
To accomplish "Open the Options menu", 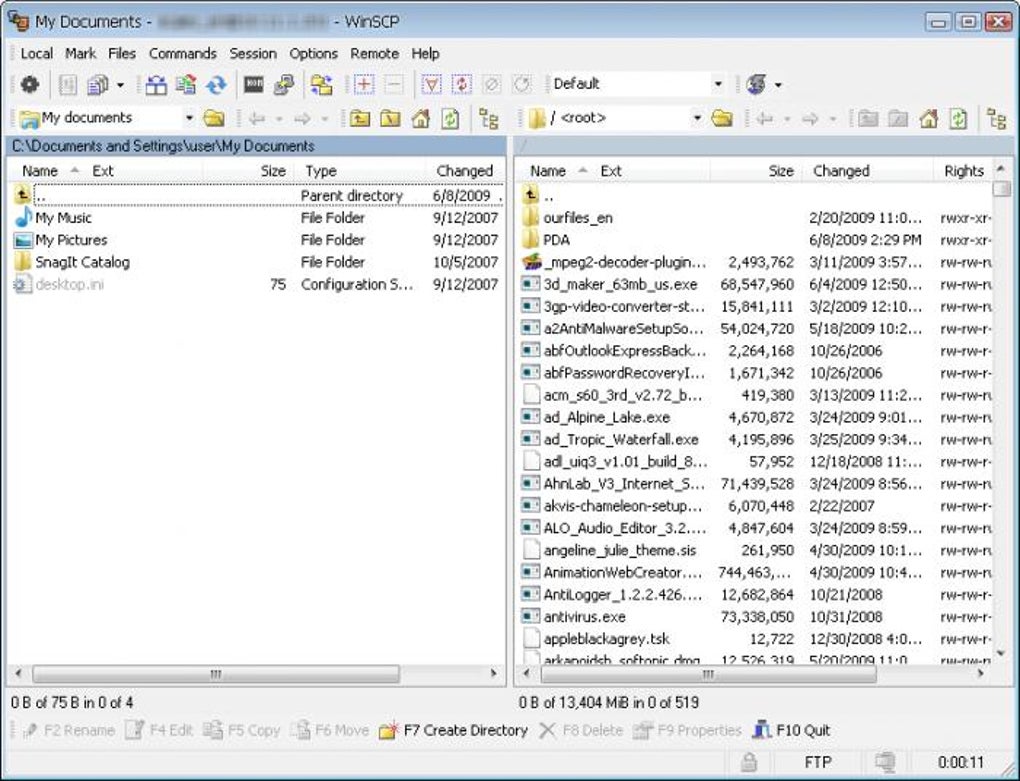I will (x=314, y=53).
